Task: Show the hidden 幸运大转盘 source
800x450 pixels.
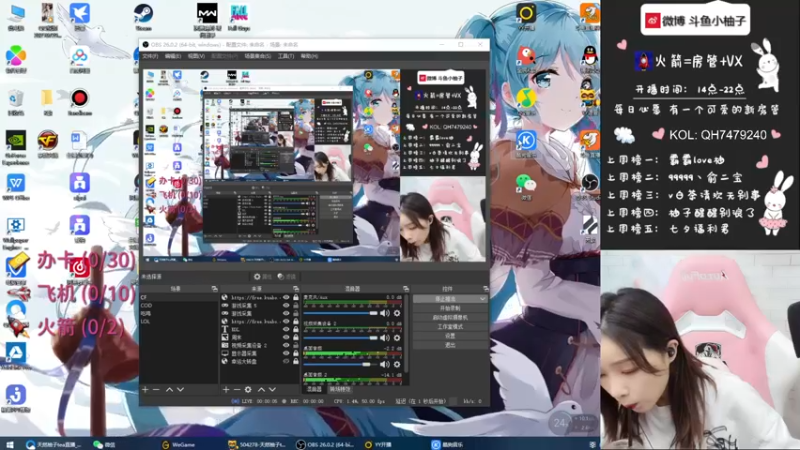Action: click(286, 361)
